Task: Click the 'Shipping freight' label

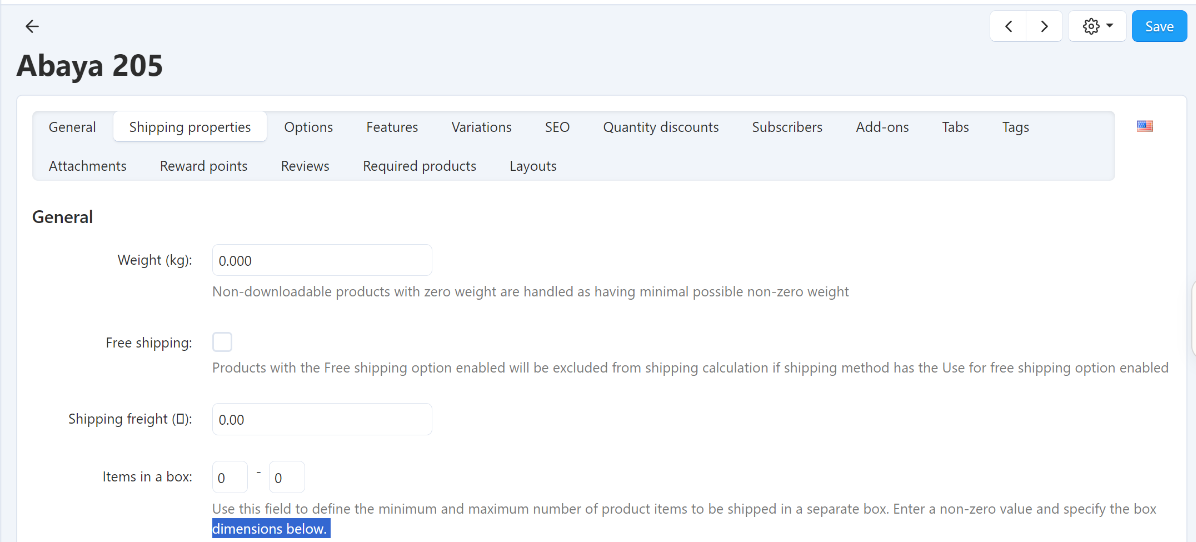Action: click(130, 419)
